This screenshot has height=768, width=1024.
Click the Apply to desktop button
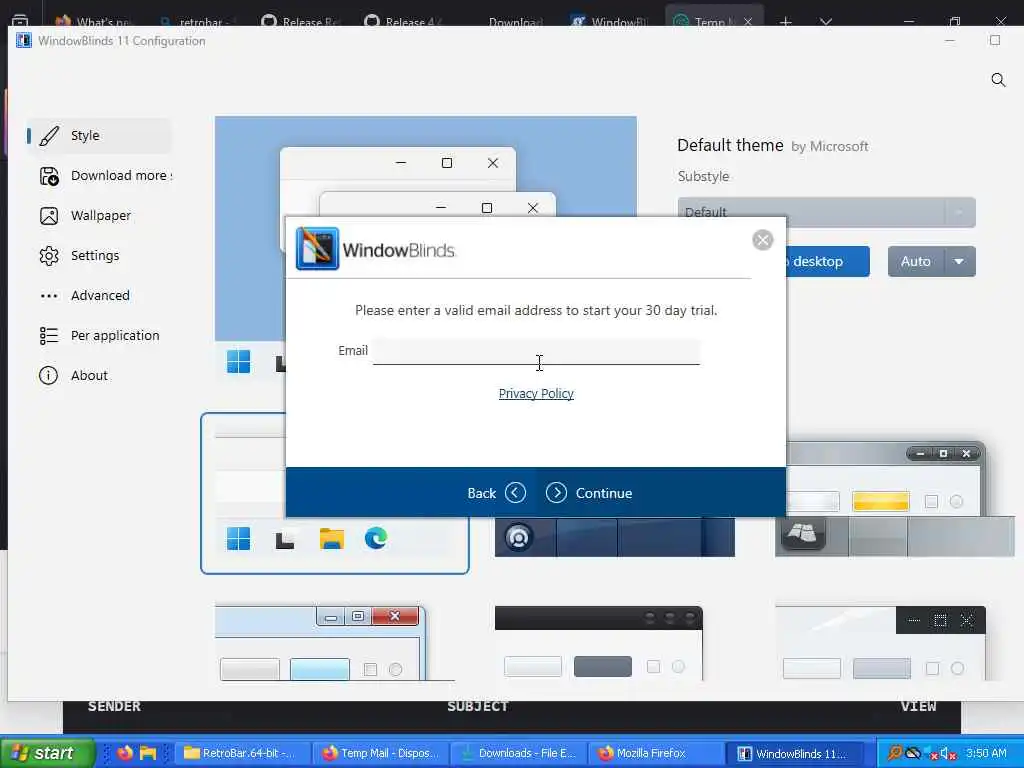827,261
